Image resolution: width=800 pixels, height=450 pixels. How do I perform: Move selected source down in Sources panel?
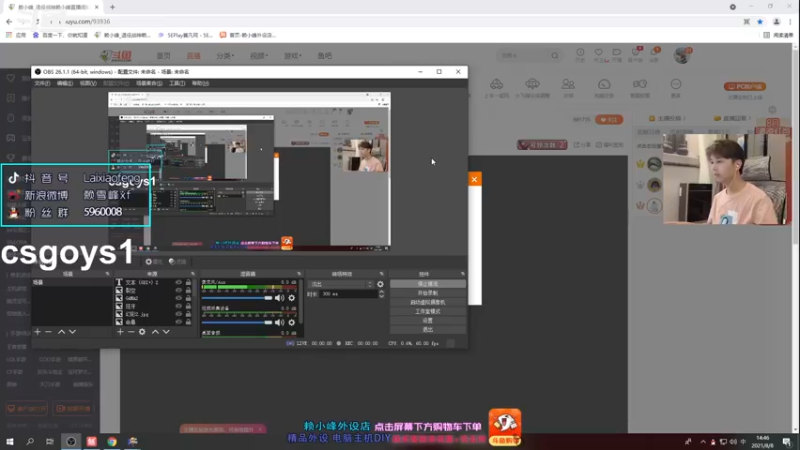point(166,332)
